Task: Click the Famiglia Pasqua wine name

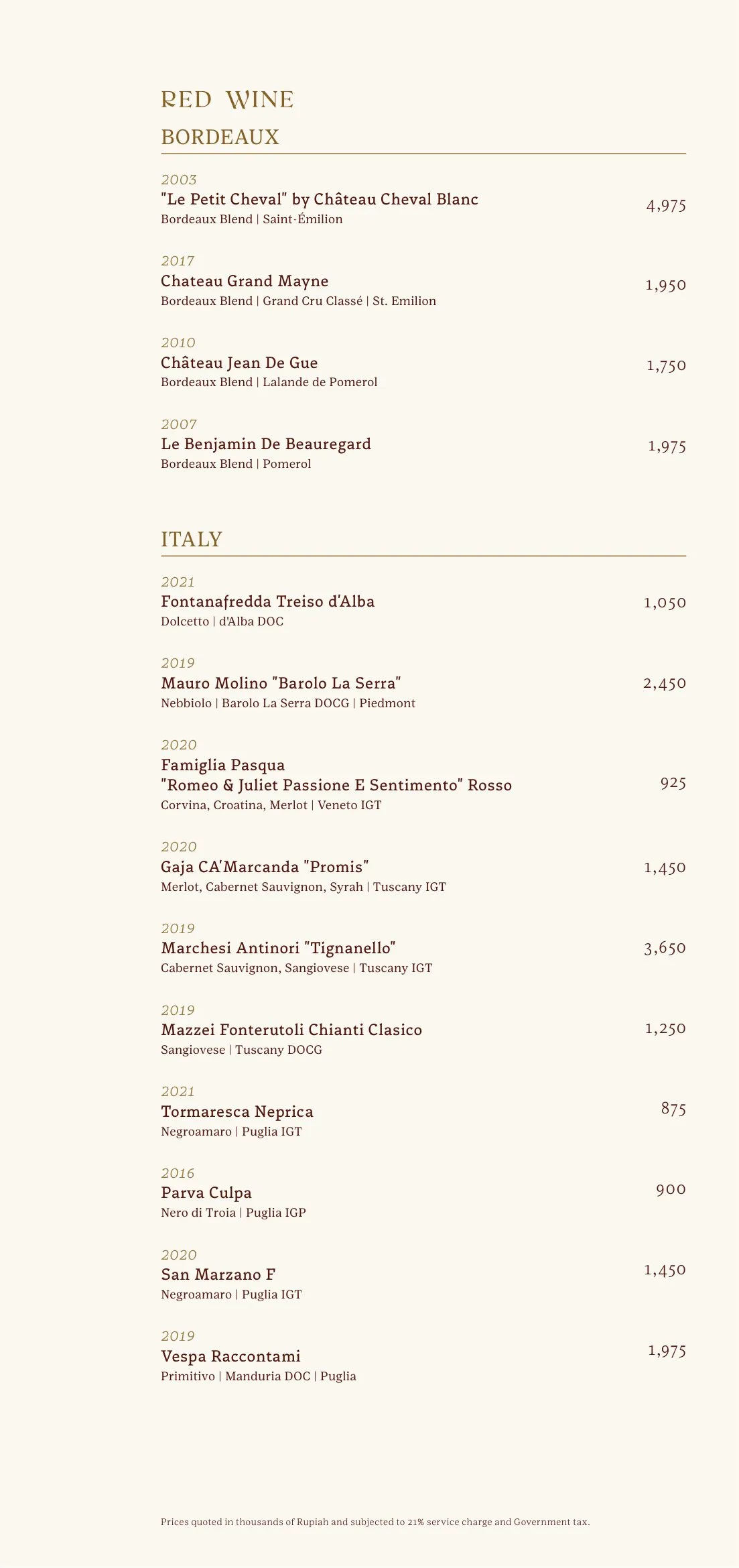Action: (x=222, y=765)
